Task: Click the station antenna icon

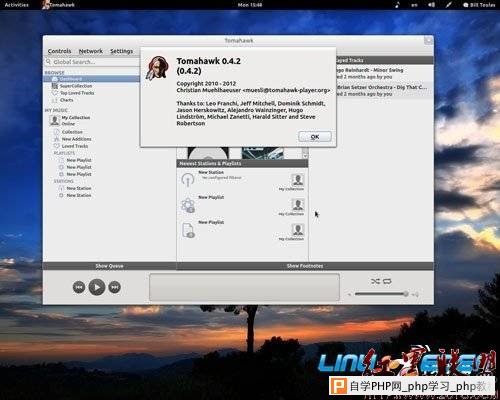Action: [188, 180]
